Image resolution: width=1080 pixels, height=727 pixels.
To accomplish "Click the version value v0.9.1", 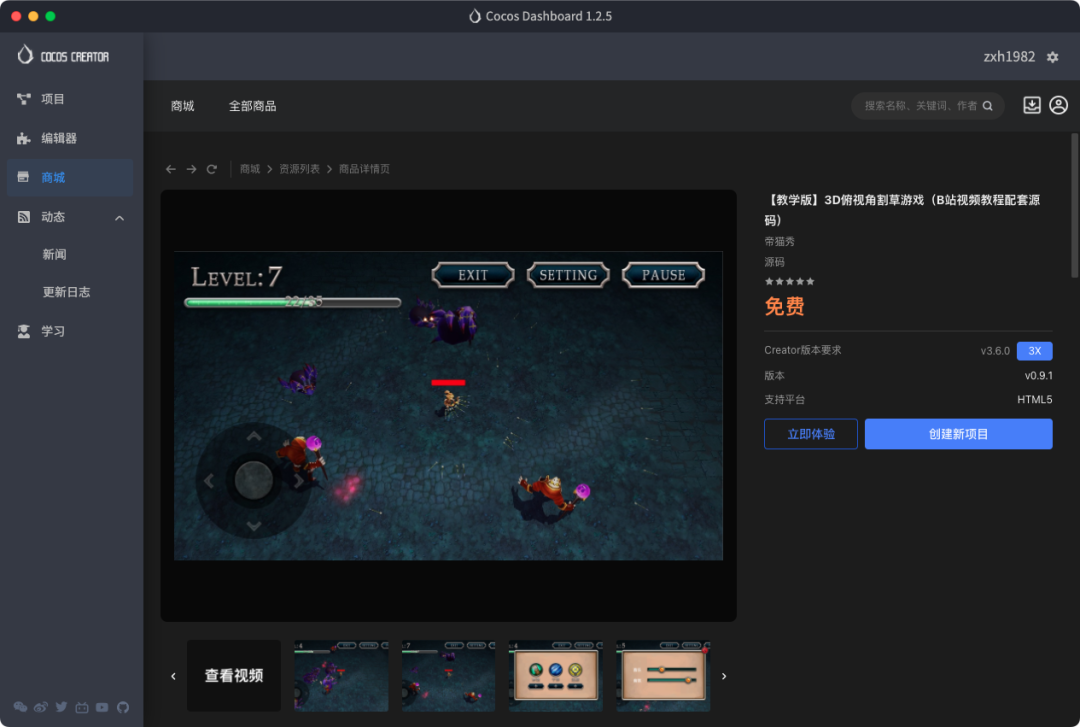I will (x=1038, y=376).
